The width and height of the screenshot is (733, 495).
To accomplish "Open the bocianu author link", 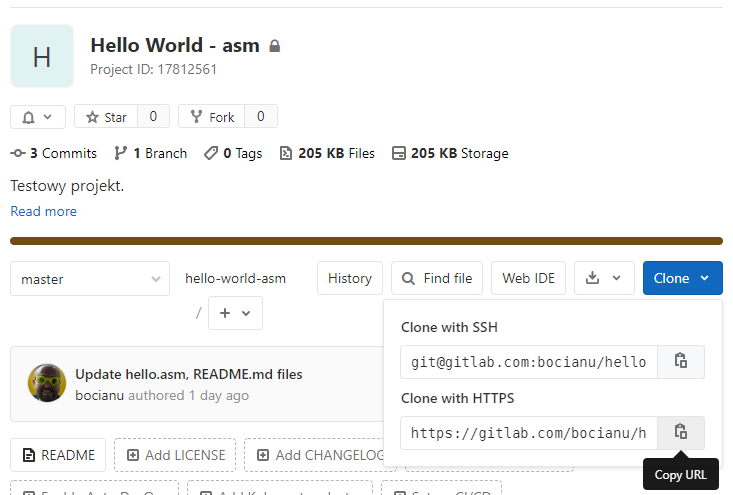I will 100,395.
